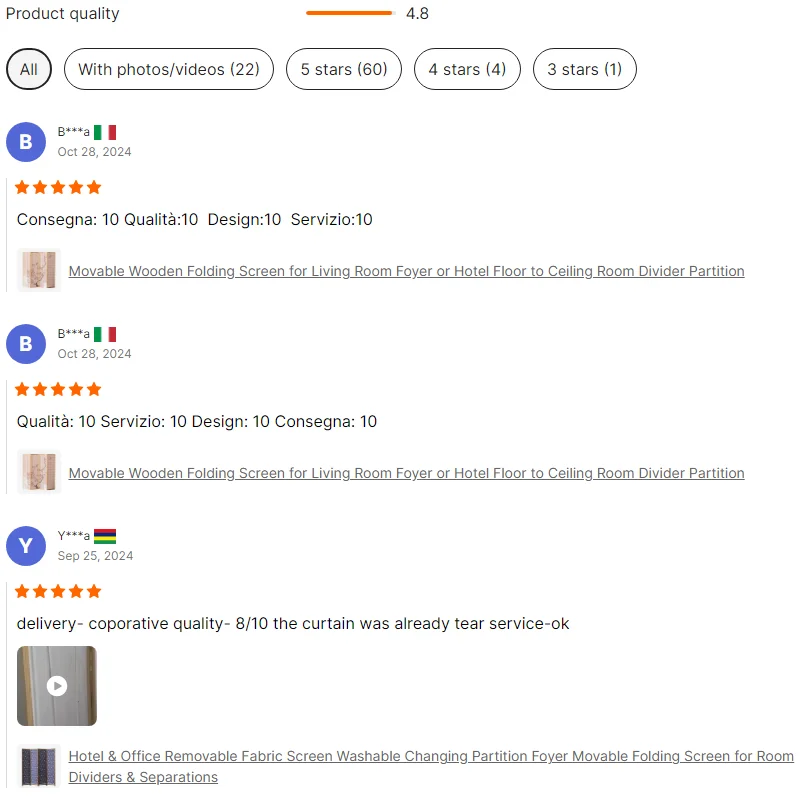Open first Movable Wooden Folding Screen link
Viewport: 800px width, 800px height.
[x=406, y=271]
